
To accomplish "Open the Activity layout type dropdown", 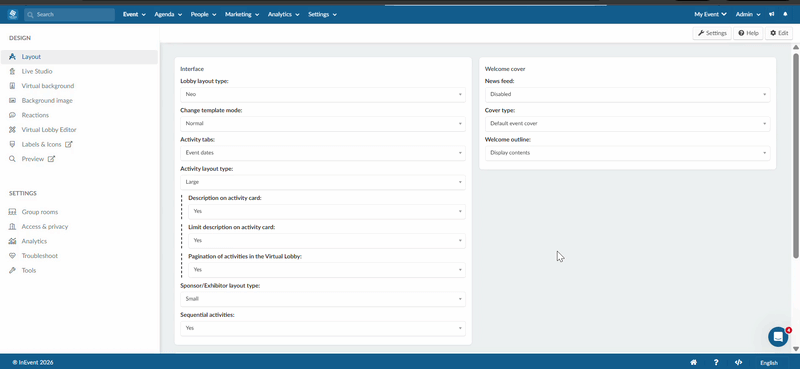I will tap(322, 182).
